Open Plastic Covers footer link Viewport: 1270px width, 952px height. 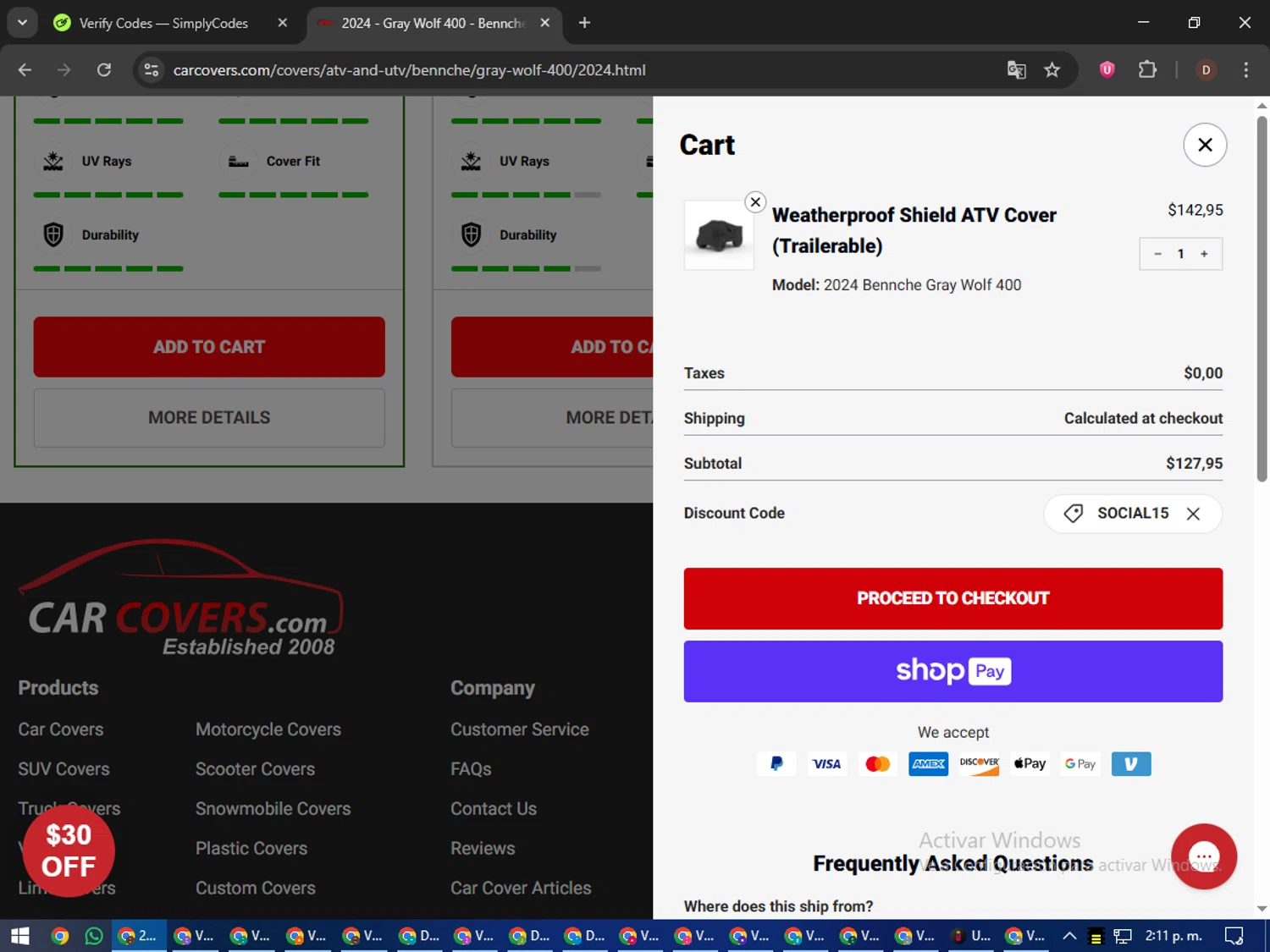251,849
